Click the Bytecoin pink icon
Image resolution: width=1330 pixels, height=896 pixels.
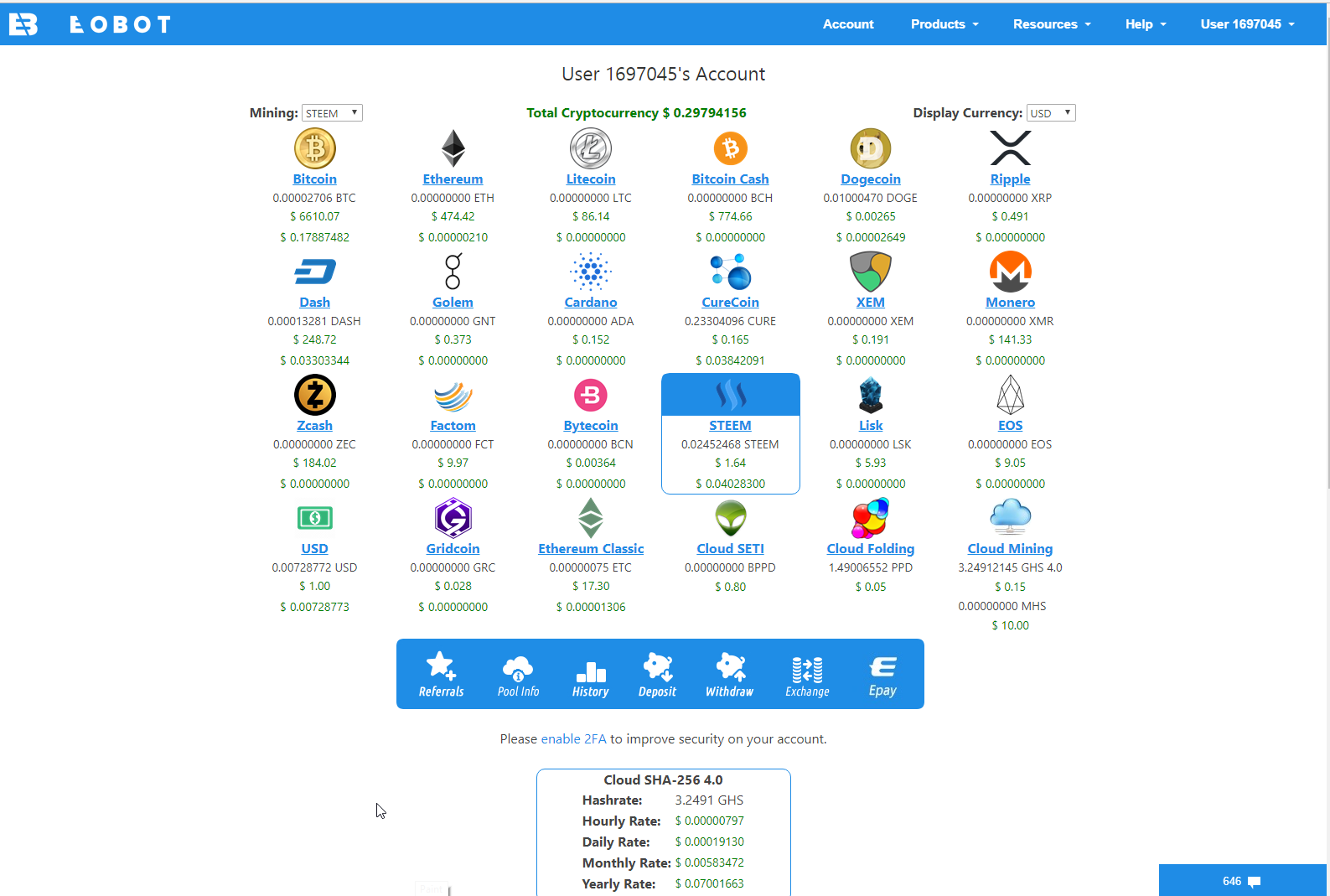pyautogui.click(x=591, y=395)
